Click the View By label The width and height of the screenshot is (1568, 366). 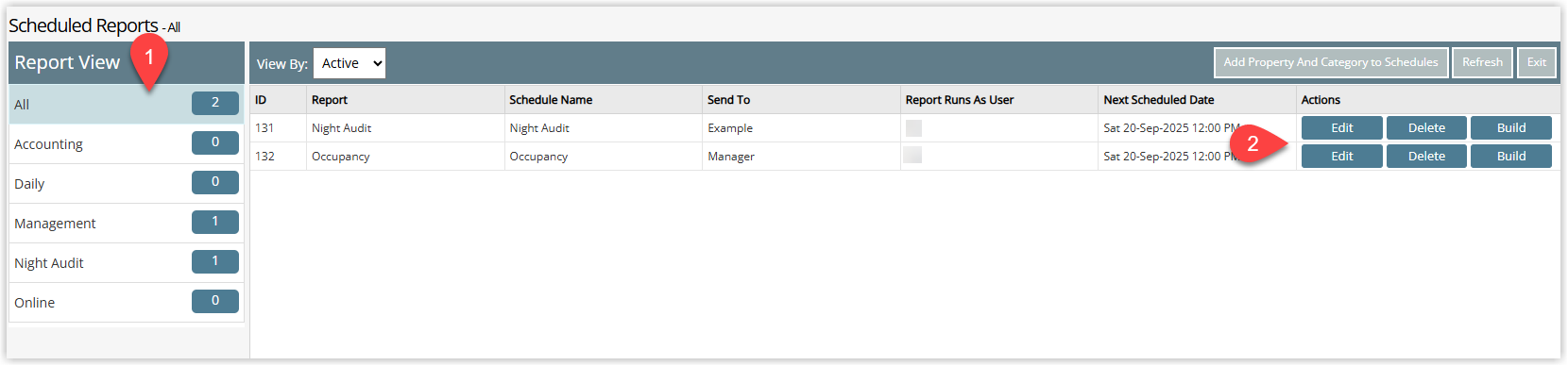(282, 64)
